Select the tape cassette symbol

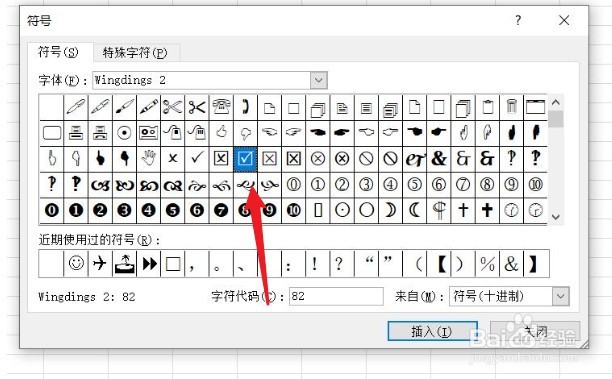(x=148, y=133)
